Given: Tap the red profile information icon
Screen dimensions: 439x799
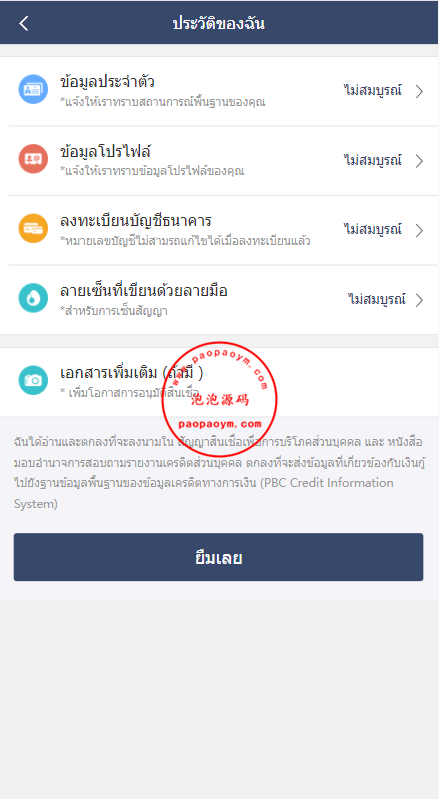Looking at the screenshot, I should pyautogui.click(x=33, y=159).
